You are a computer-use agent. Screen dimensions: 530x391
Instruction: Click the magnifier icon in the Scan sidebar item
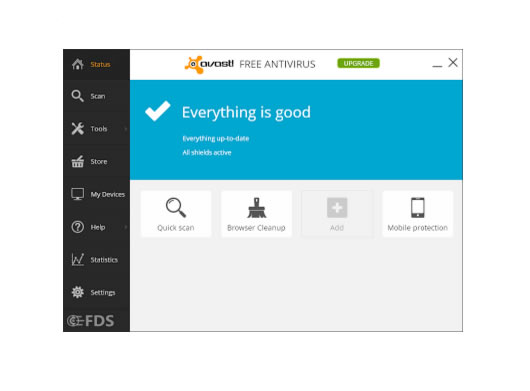[x=77, y=96]
